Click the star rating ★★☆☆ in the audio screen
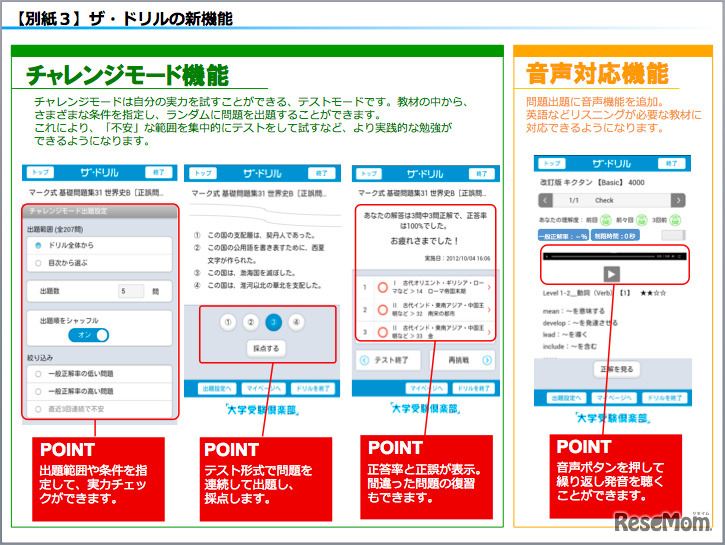 pos(653,293)
